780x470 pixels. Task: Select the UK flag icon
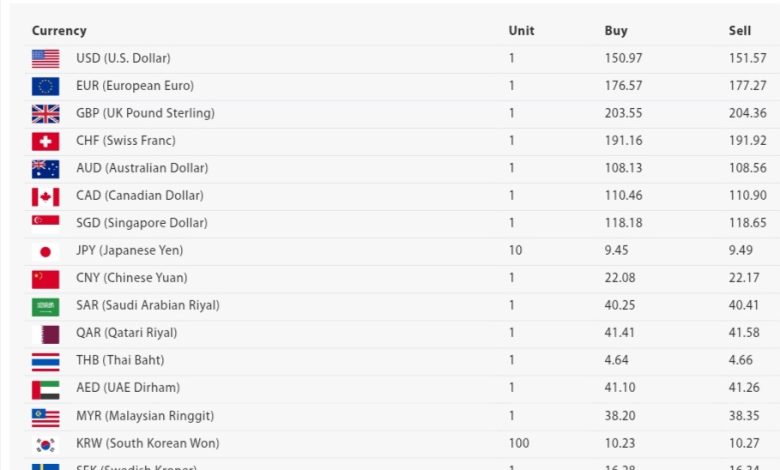click(45, 114)
